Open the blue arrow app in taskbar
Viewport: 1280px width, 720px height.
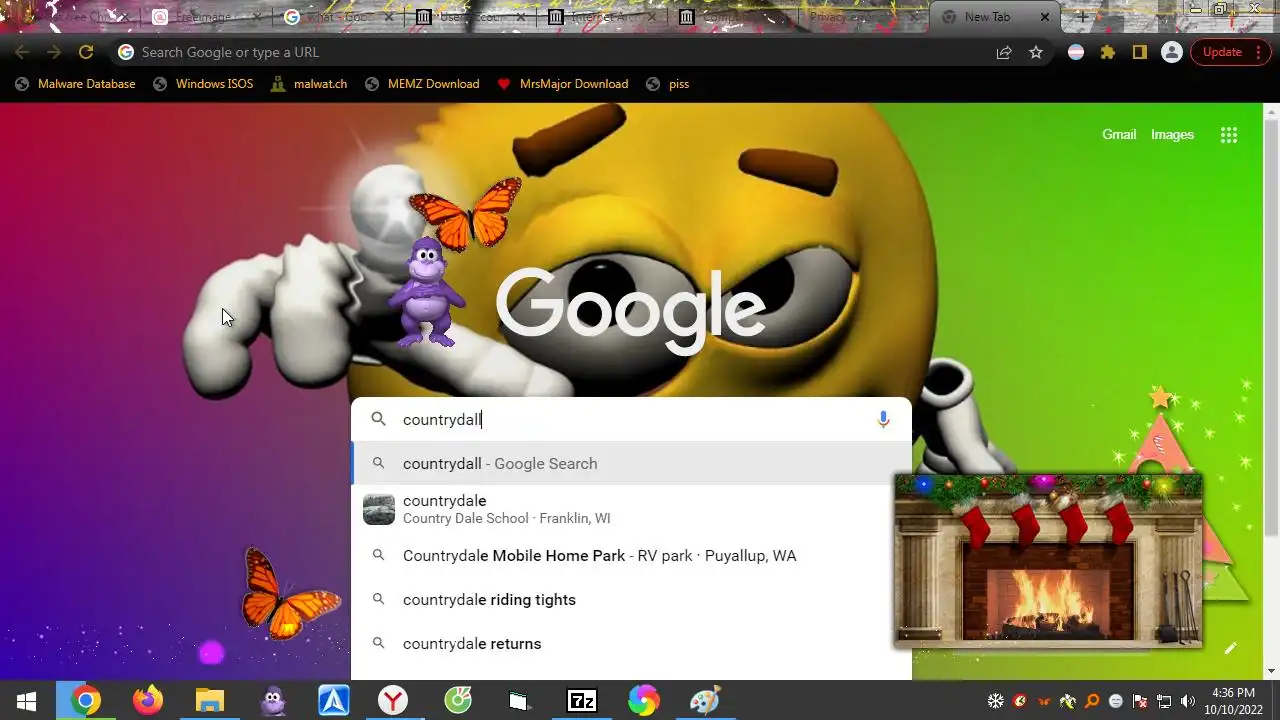(333, 701)
